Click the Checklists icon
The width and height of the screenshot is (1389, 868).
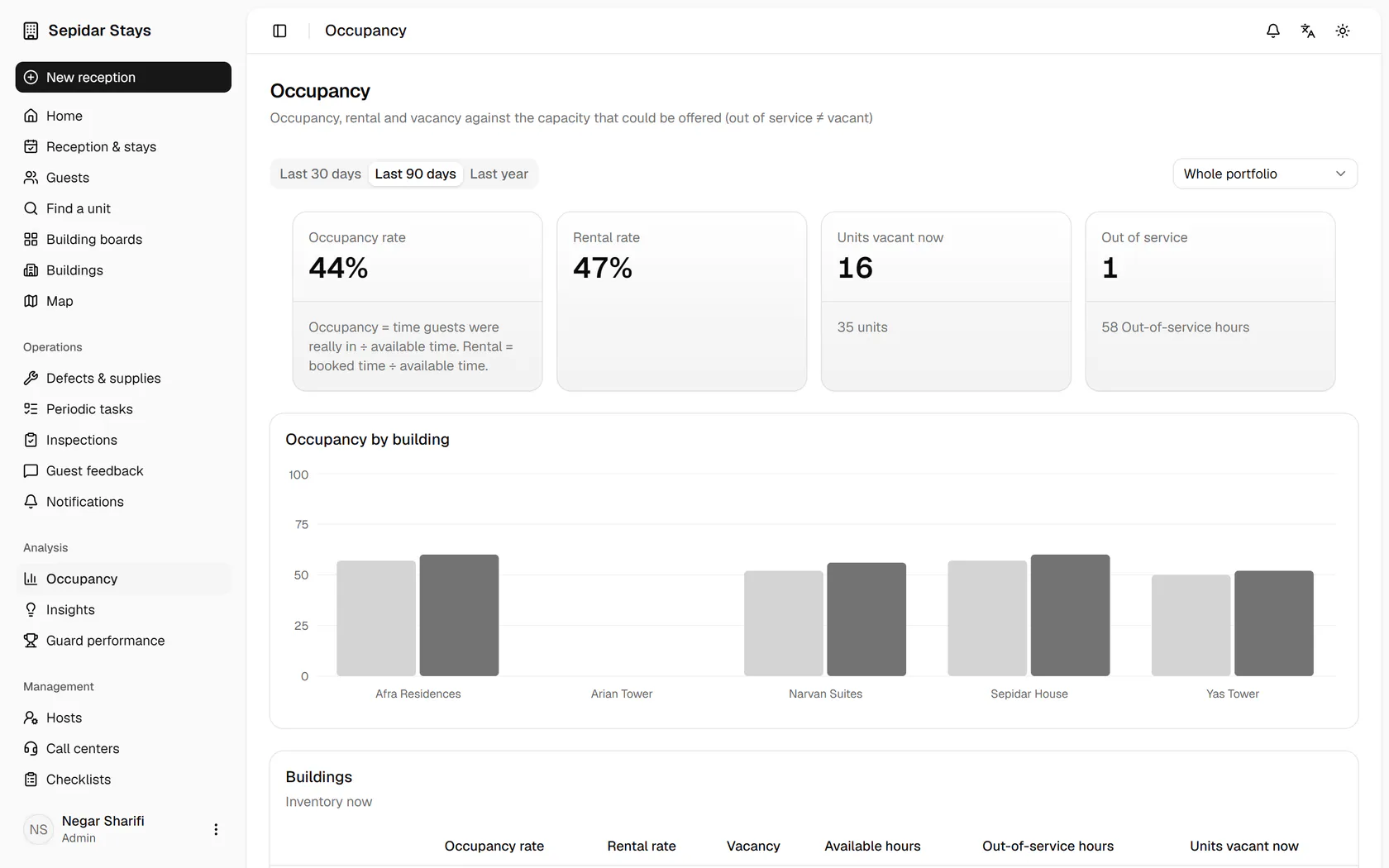pyautogui.click(x=31, y=780)
